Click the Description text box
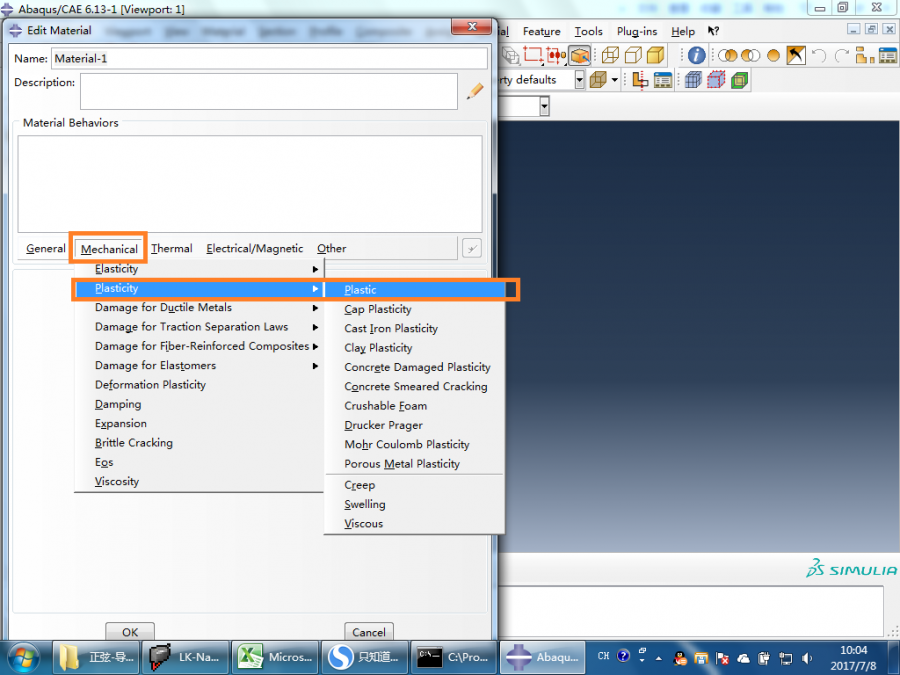This screenshot has width=900, height=675. (269, 91)
